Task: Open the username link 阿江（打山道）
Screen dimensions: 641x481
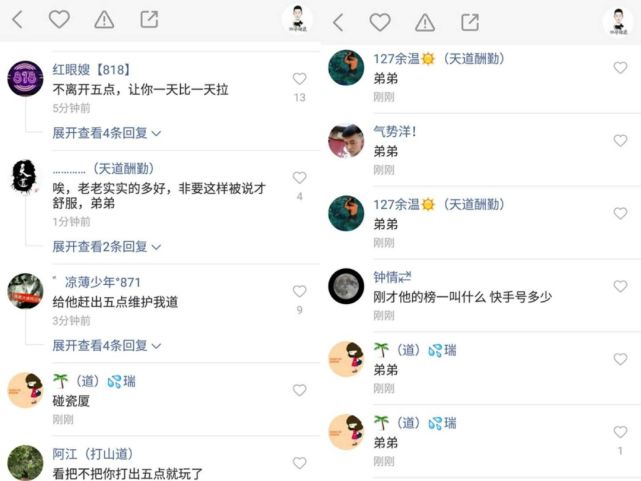Action: [93, 454]
